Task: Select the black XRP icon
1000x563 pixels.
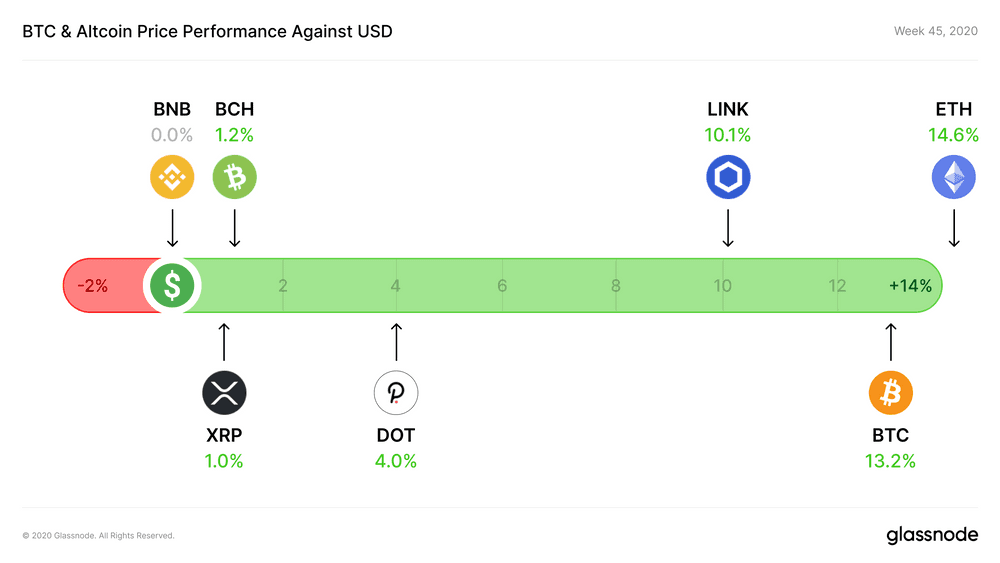Action: (224, 393)
